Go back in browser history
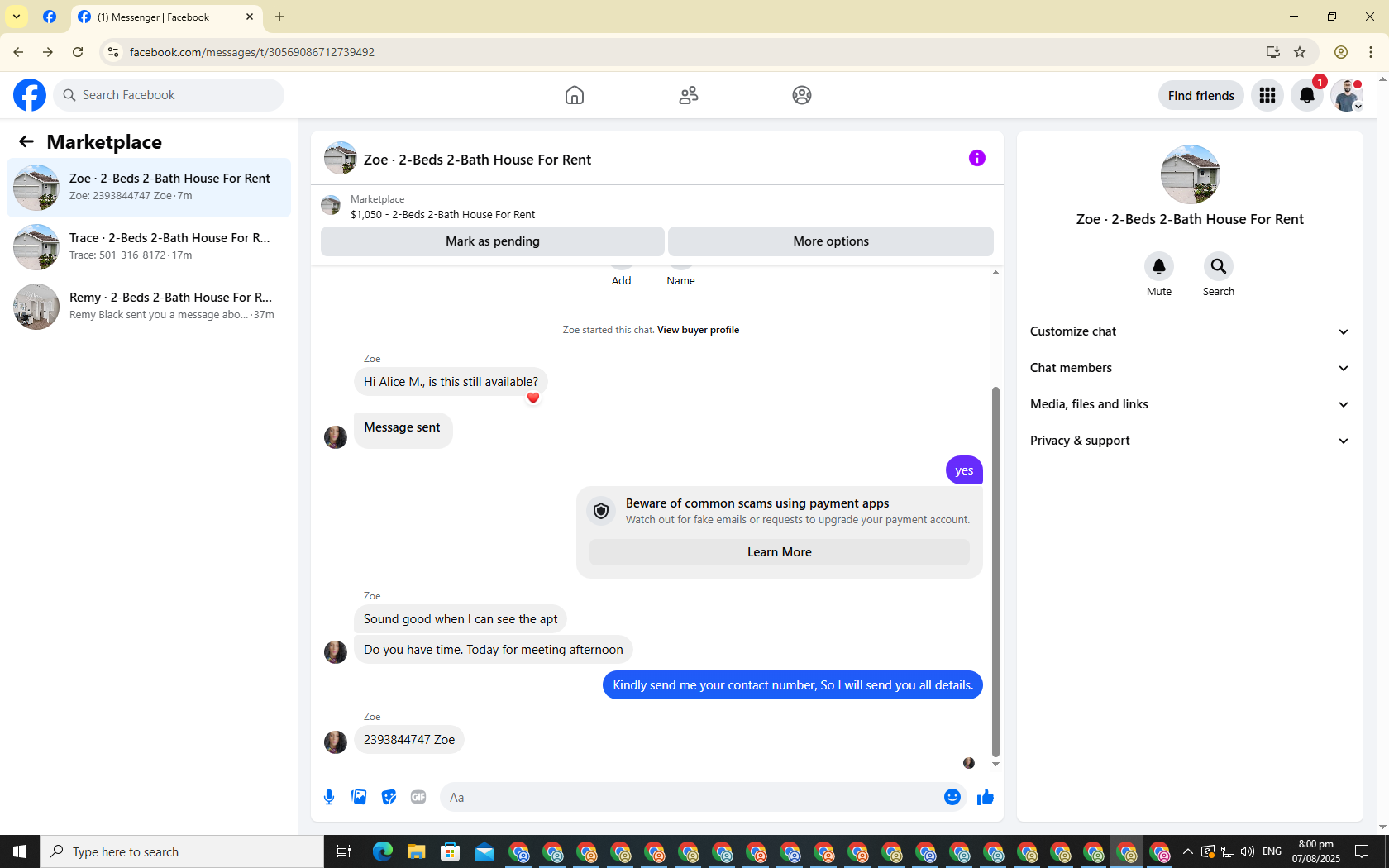 coord(18,52)
